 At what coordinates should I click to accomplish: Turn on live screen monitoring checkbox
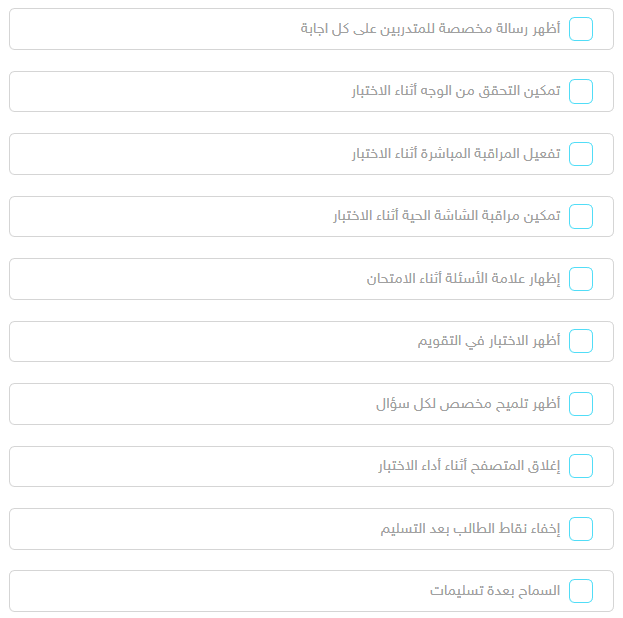[581, 216]
